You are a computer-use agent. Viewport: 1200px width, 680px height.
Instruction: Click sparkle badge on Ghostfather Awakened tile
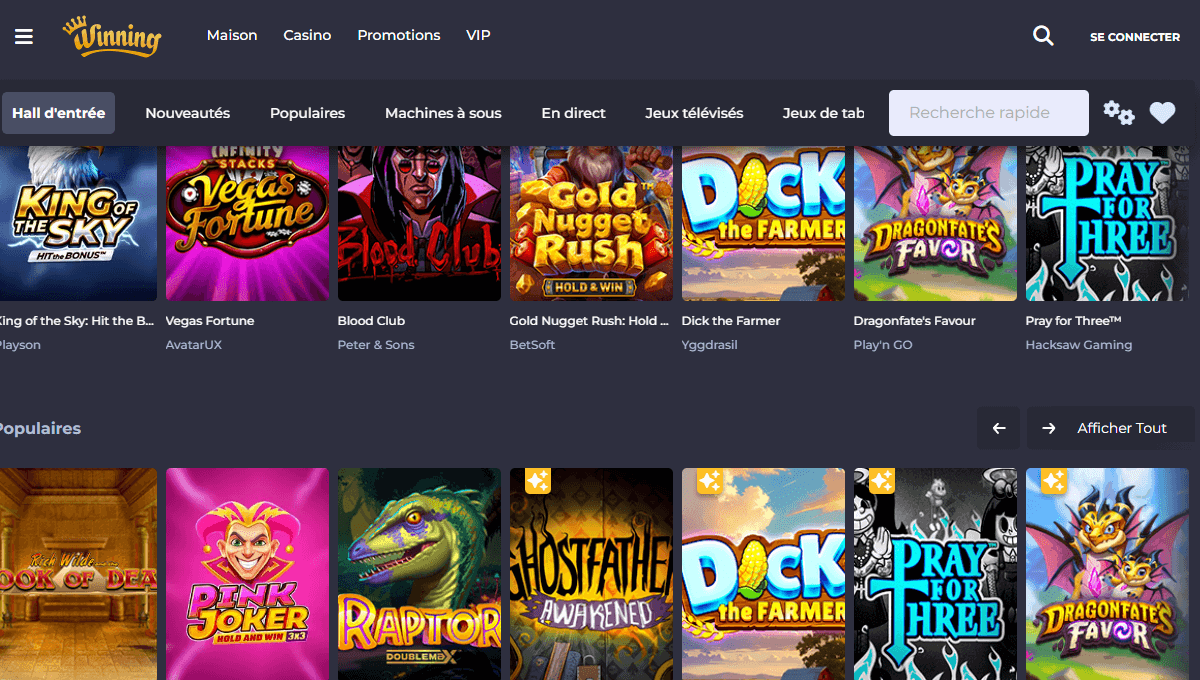(537, 481)
